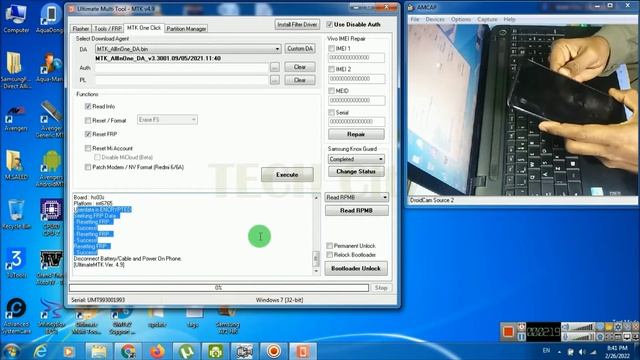Toggle the Reset FRP checkbox
This screenshot has height=360, width=640.
point(88,134)
